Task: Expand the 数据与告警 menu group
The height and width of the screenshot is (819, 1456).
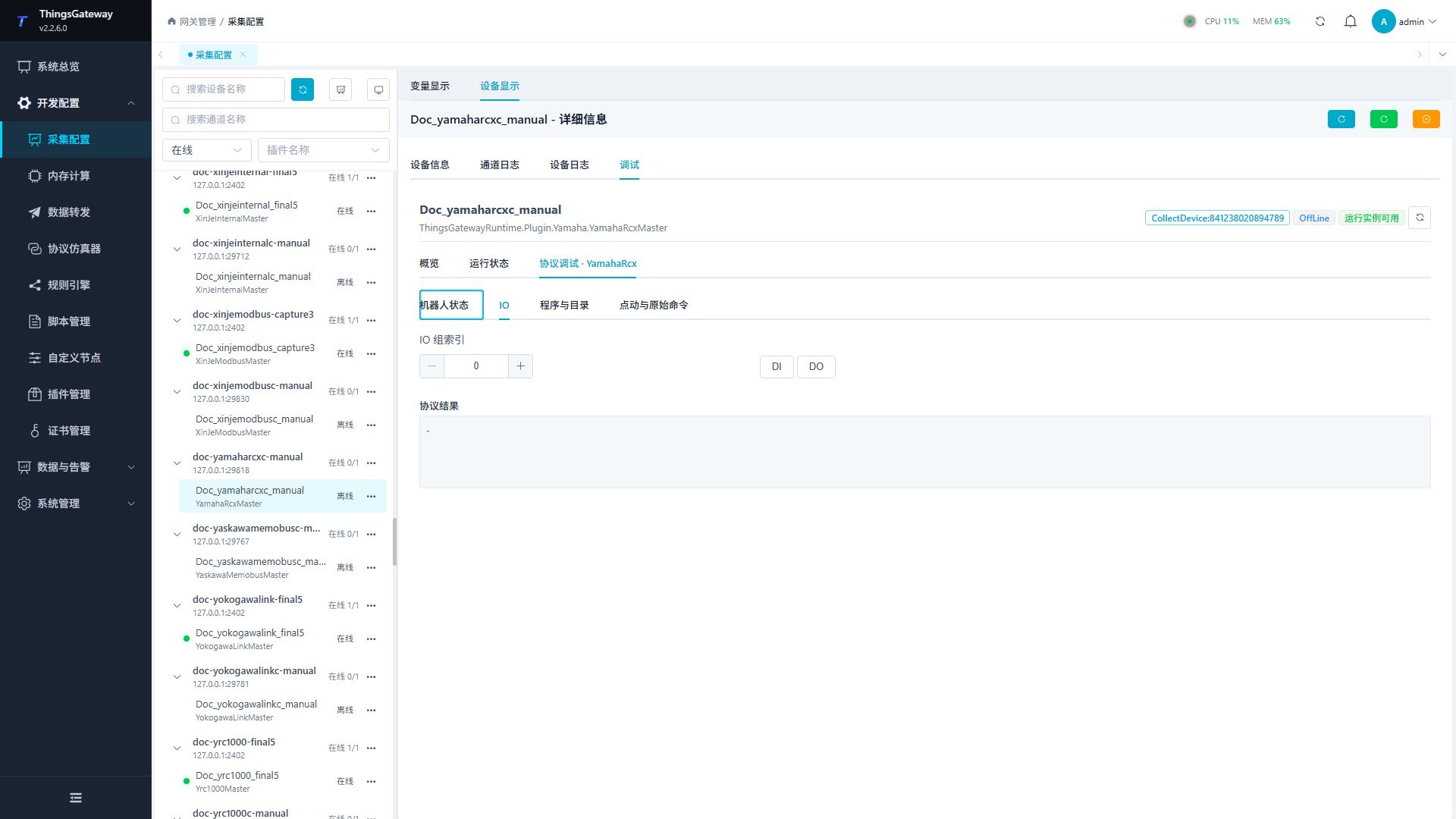Action: coord(76,467)
